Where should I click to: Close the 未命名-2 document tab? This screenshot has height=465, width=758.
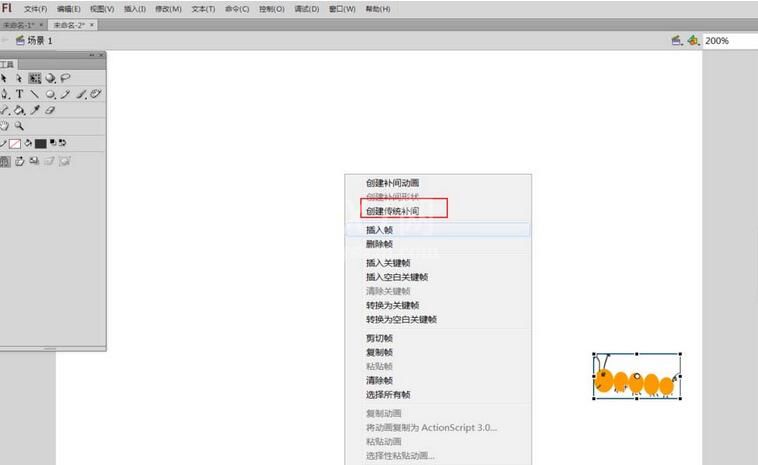[91, 25]
